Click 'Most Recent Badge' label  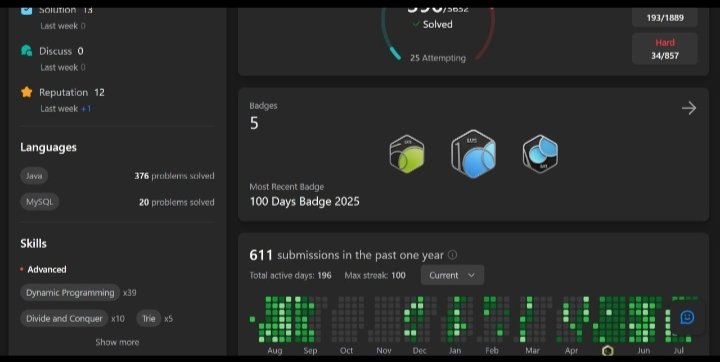(287, 187)
